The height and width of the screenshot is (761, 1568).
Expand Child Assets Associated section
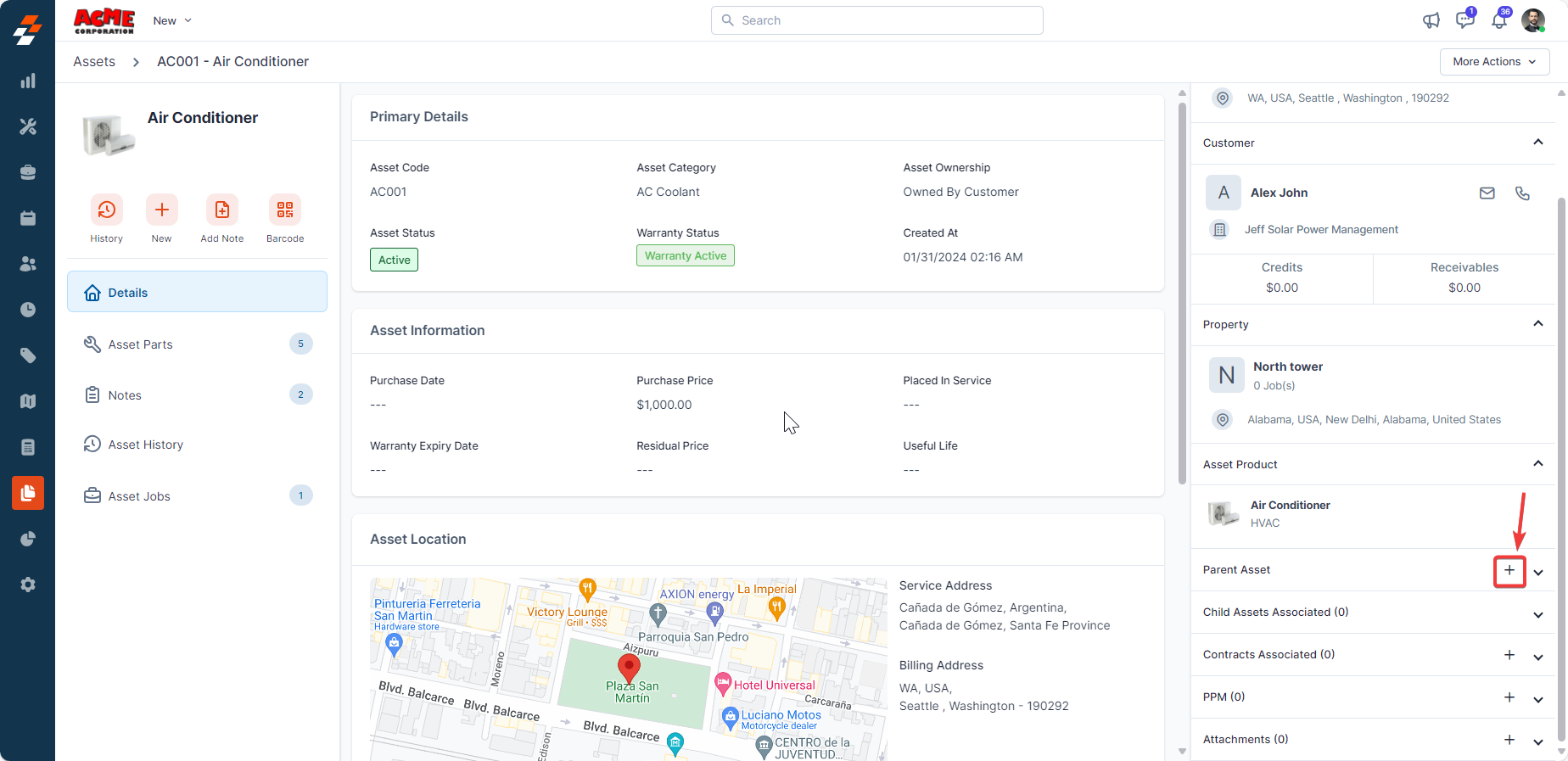click(x=1537, y=614)
